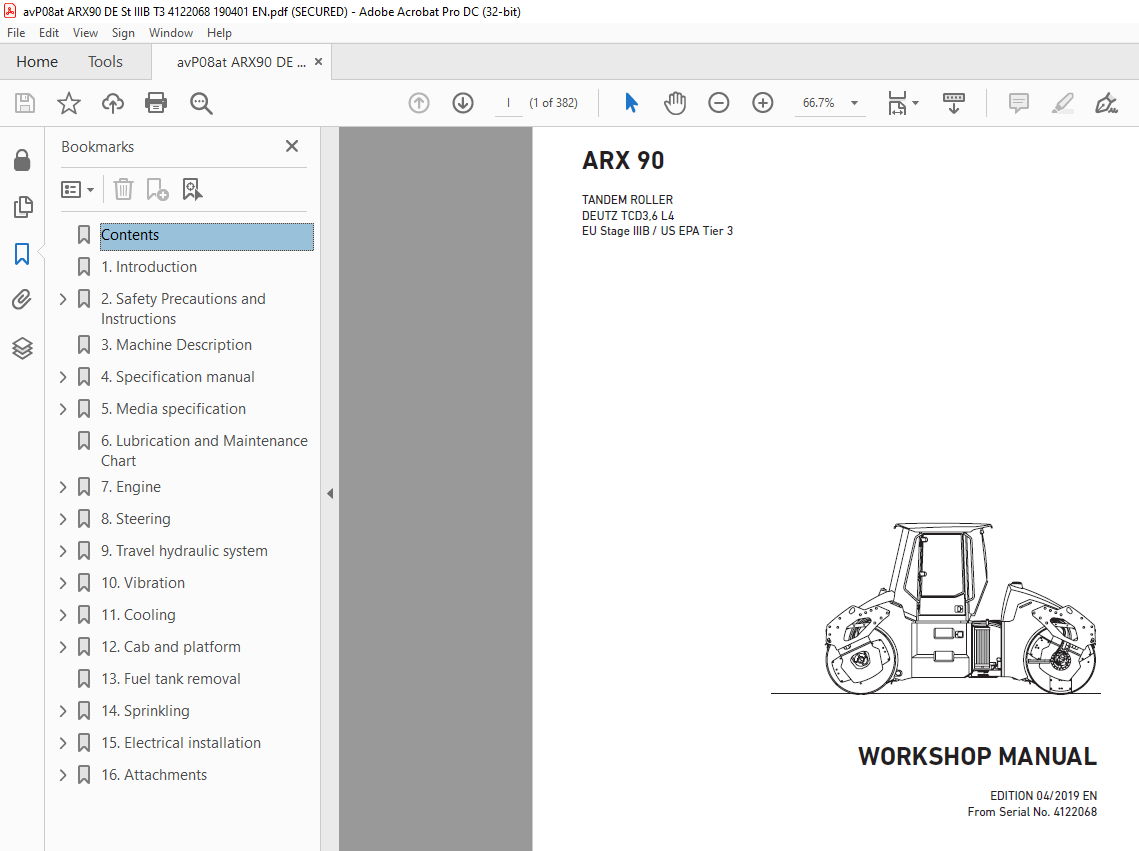Go to next page arrow
Image resolution: width=1139 pixels, height=851 pixels.
tap(463, 103)
